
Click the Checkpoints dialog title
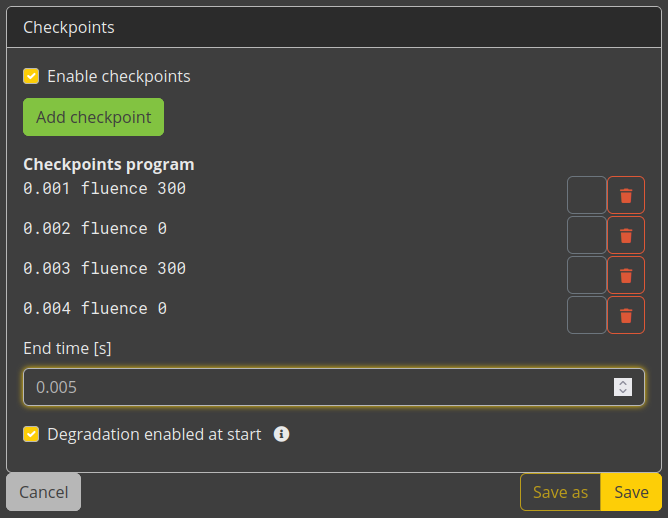coord(69,27)
